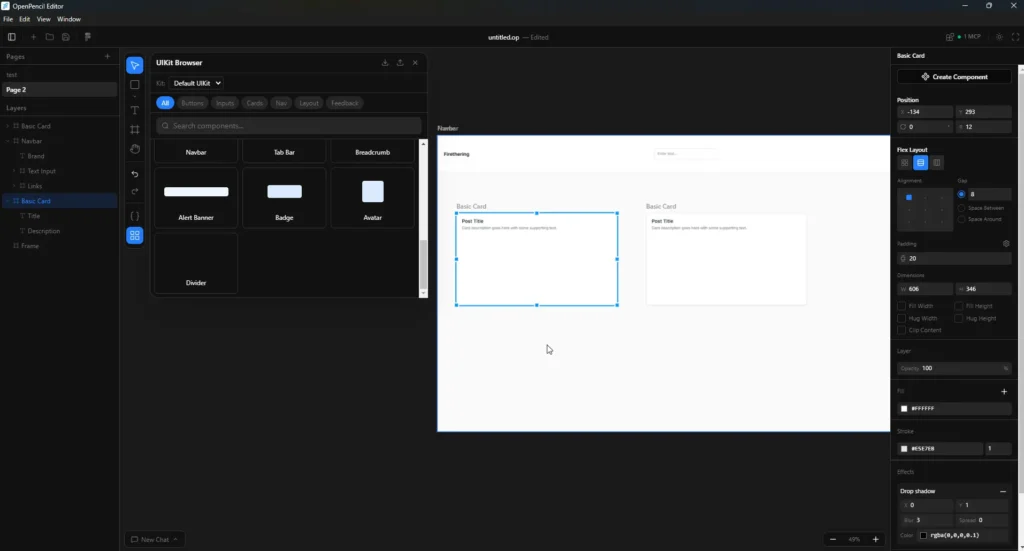This screenshot has width=1024, height=551.
Task: Filter components by Layout tab
Action: pos(309,103)
